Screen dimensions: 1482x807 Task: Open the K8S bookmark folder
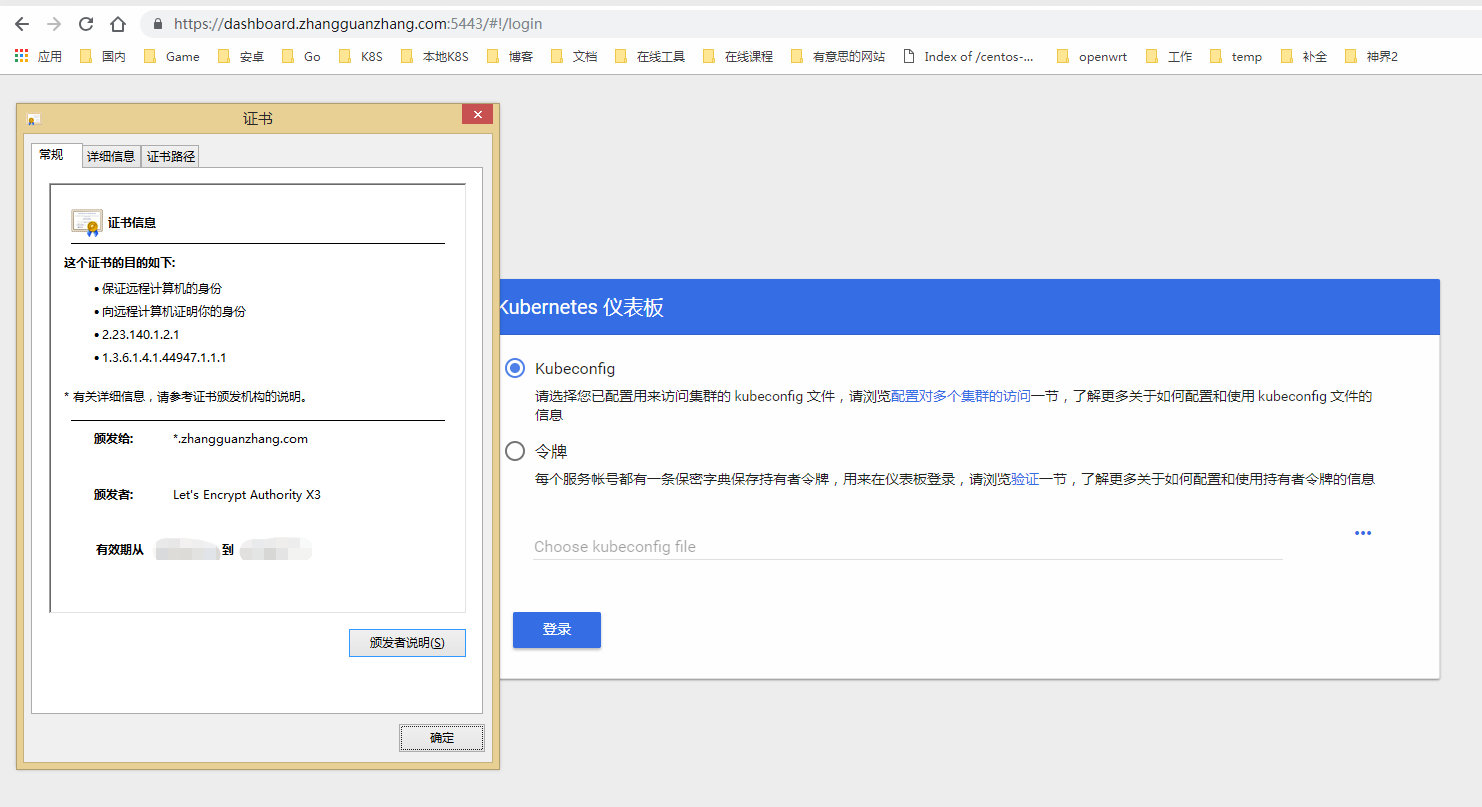360,57
